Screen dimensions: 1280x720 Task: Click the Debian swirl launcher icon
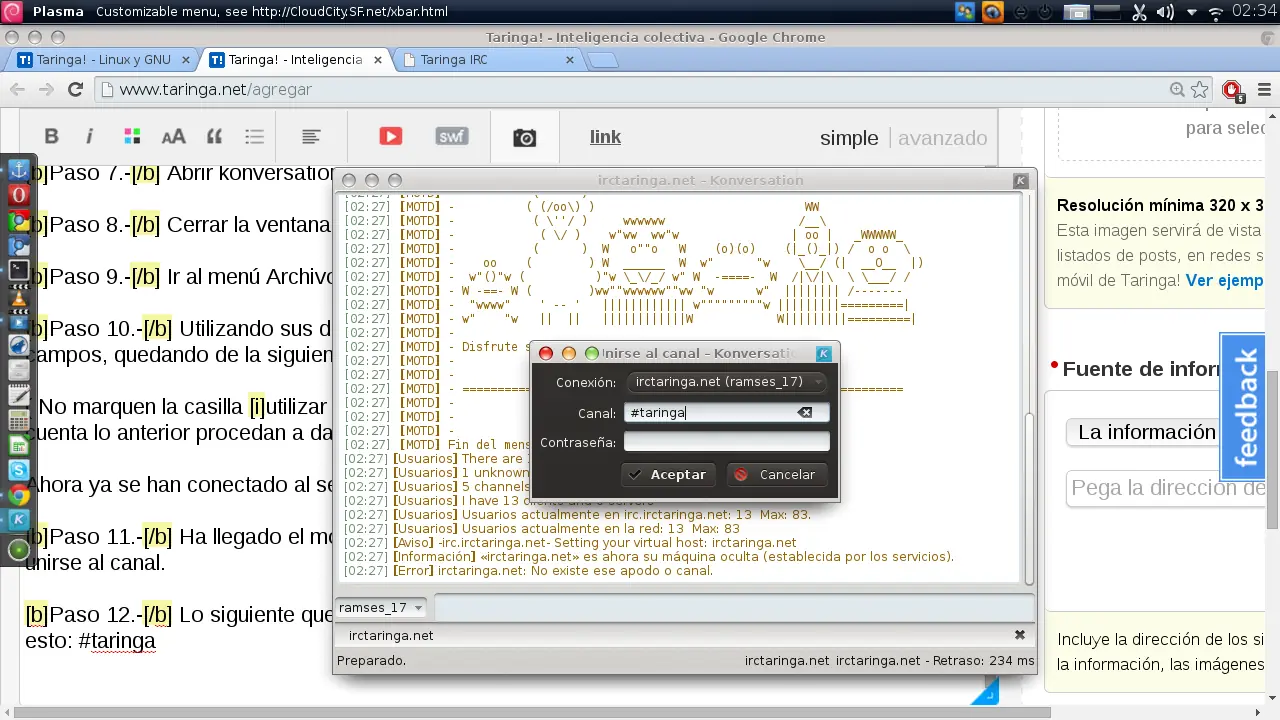point(13,12)
